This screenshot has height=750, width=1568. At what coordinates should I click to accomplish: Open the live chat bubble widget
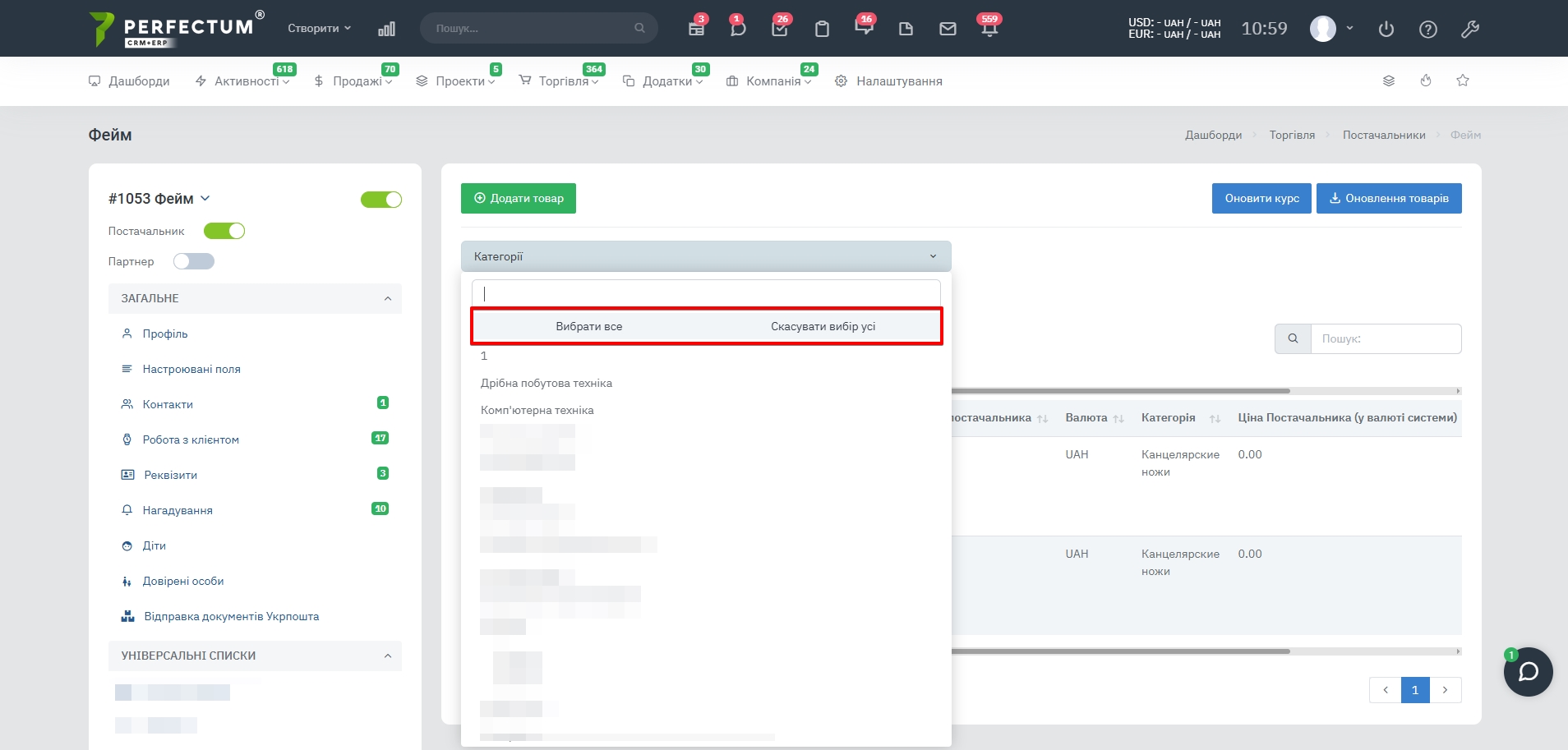pos(1528,672)
